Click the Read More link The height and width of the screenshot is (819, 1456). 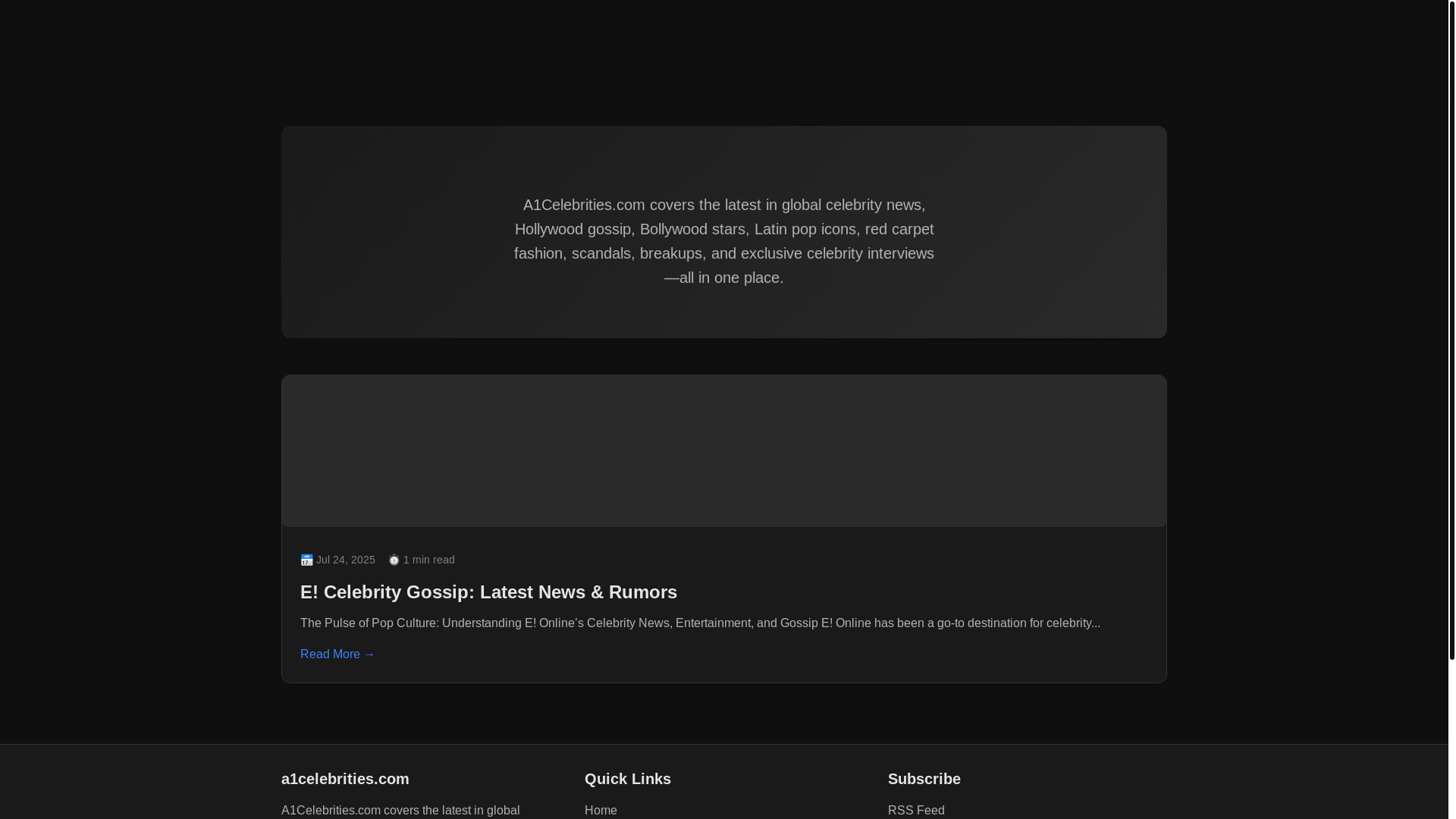coord(337,654)
